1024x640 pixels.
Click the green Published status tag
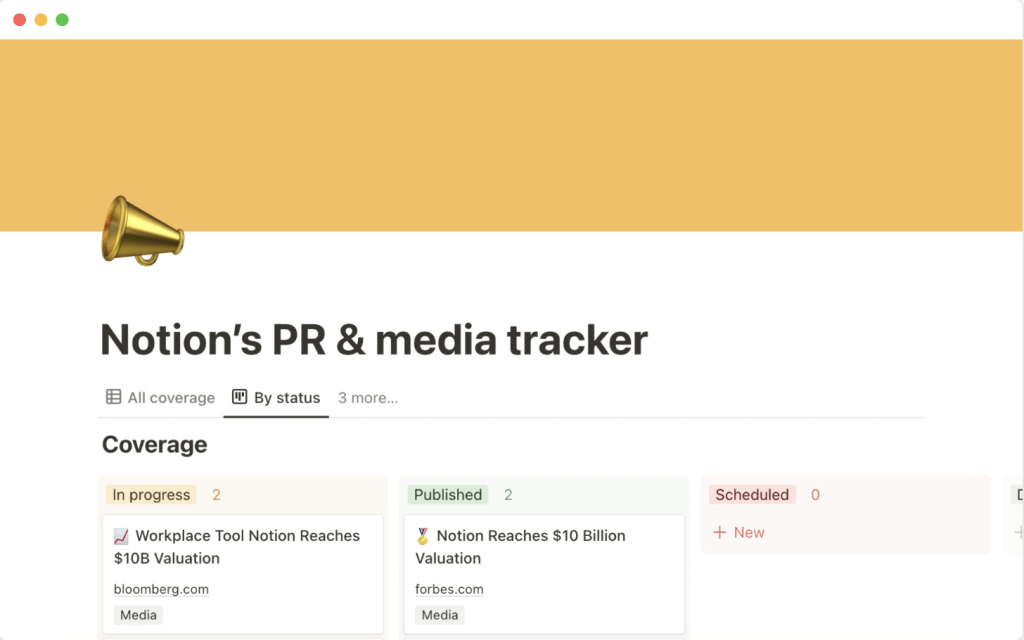[448, 494]
